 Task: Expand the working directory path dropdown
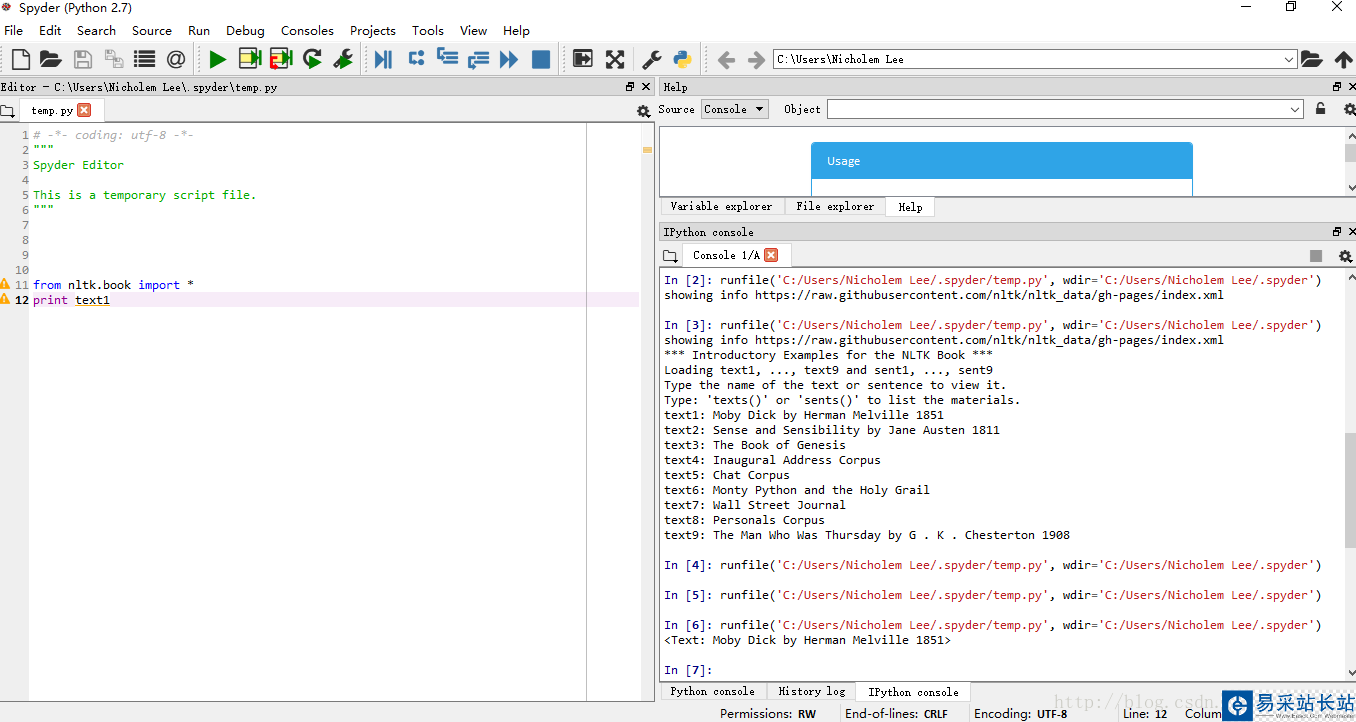tap(1289, 60)
